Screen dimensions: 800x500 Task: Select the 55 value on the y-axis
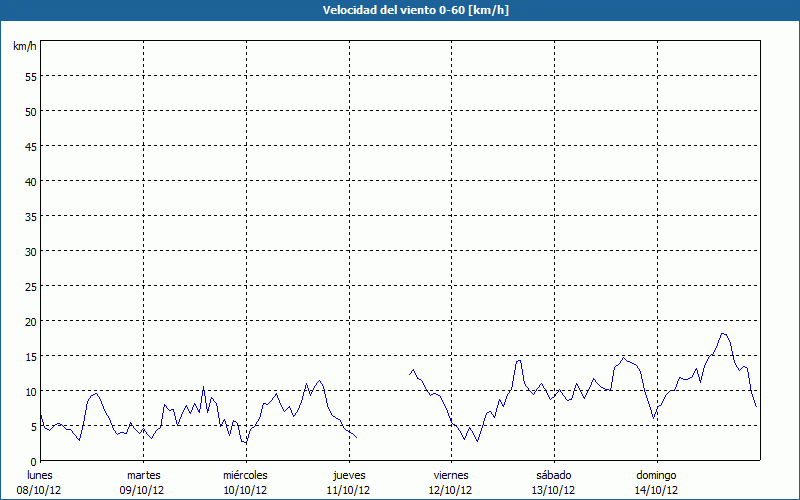click(30, 76)
